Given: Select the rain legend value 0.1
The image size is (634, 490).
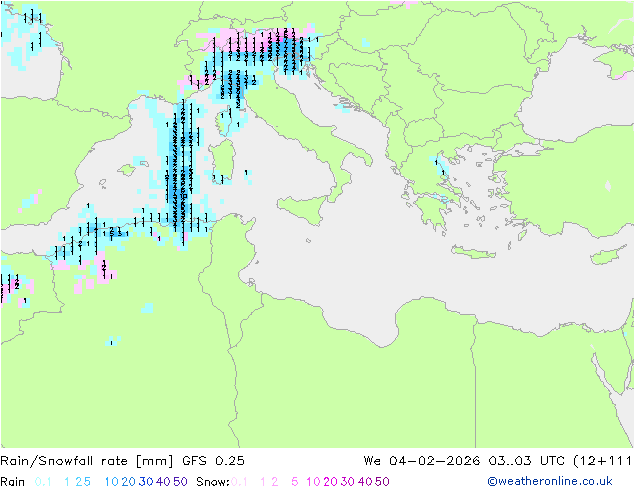Looking at the screenshot, I should click(43, 482).
